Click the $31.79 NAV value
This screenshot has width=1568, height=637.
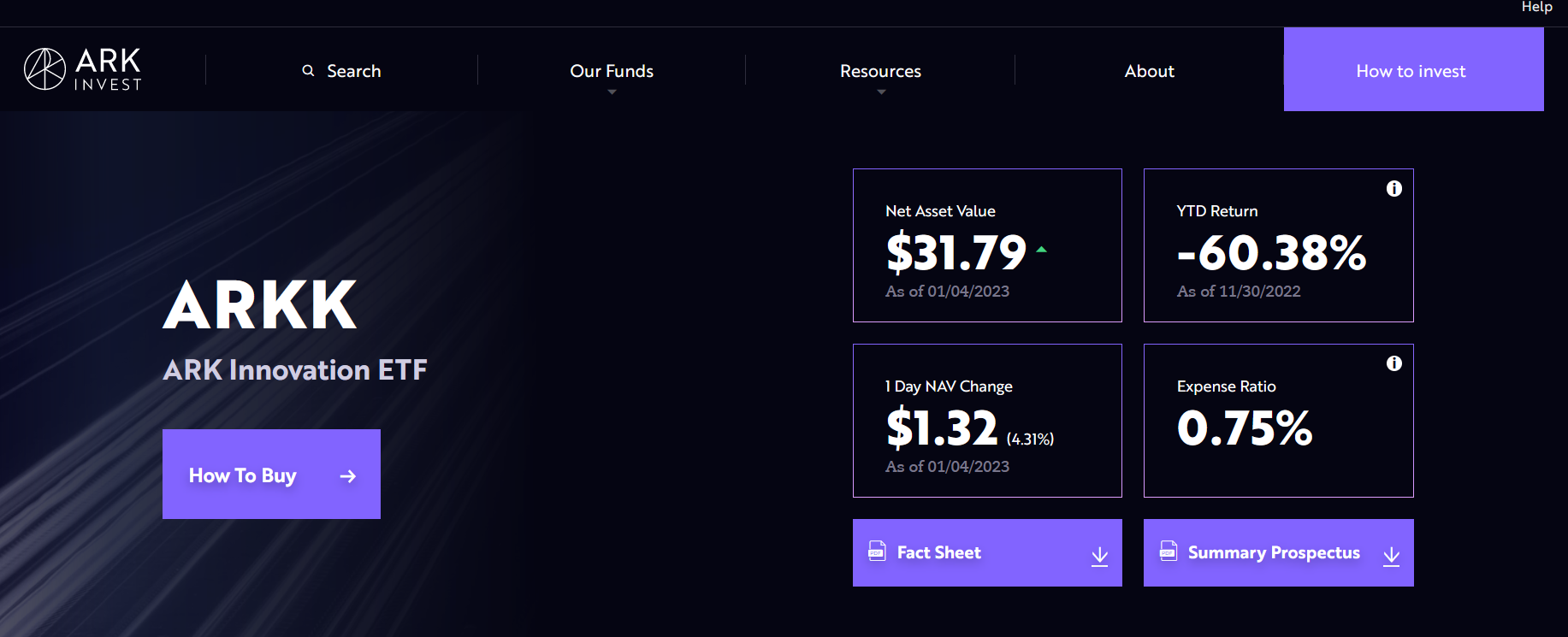click(x=956, y=252)
